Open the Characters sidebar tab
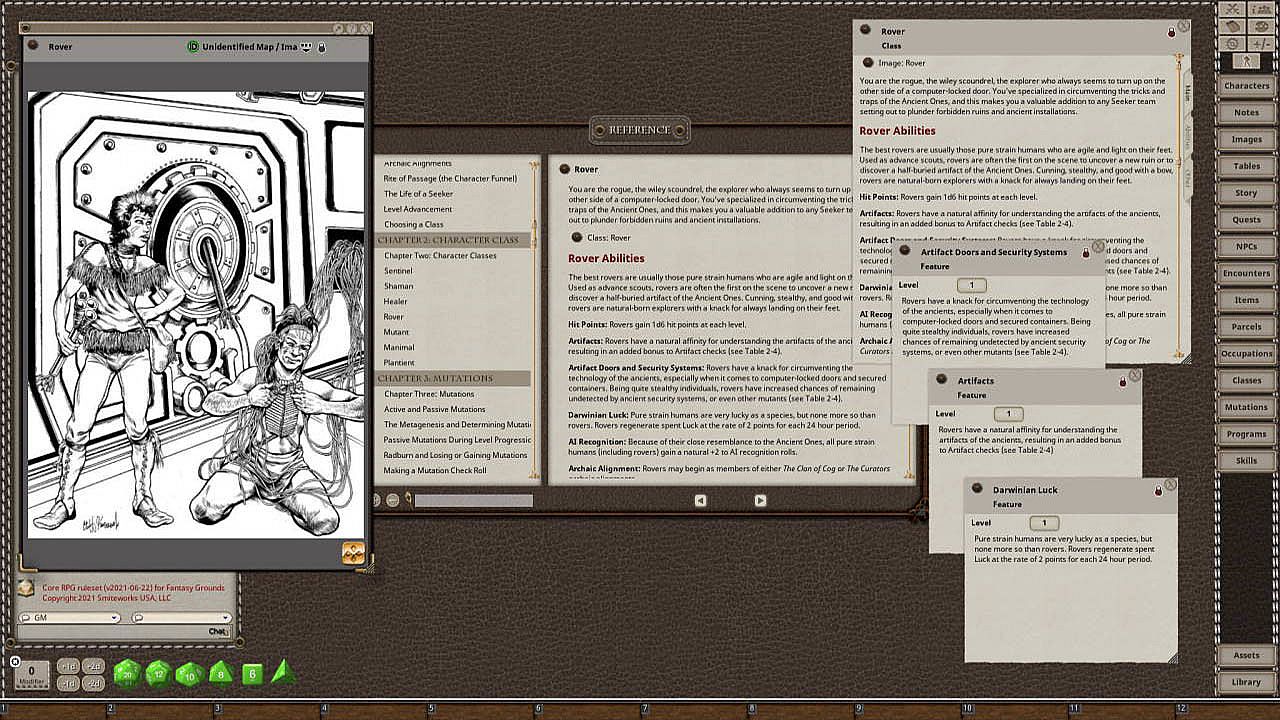Screen dimensions: 1280x720 pyautogui.click(x=1246, y=86)
